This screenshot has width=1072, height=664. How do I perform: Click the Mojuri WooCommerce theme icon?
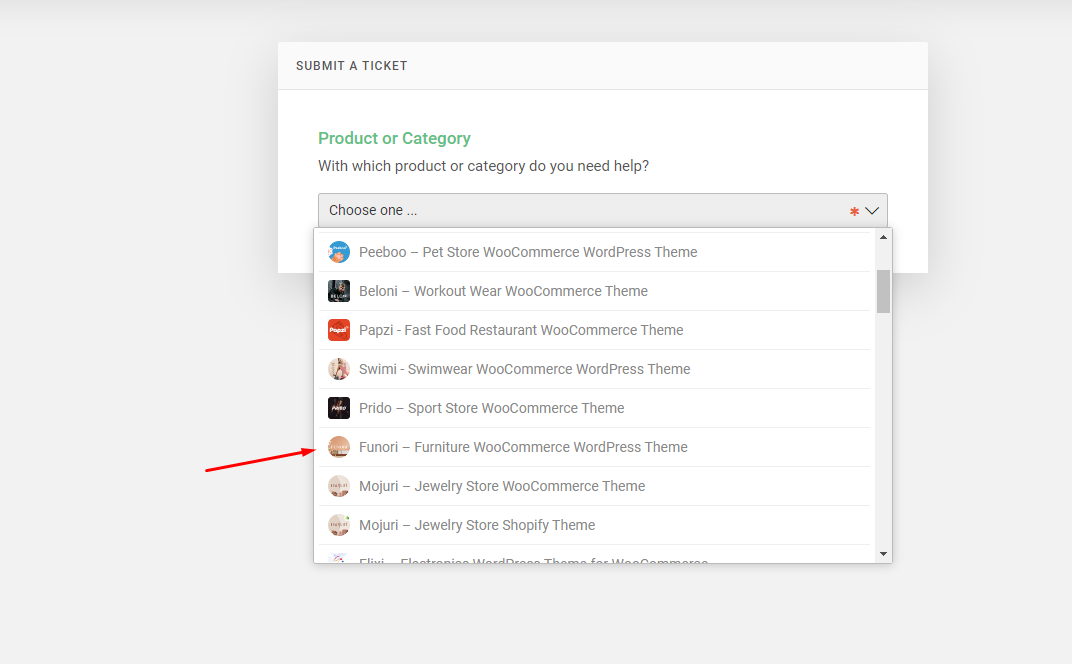338,486
